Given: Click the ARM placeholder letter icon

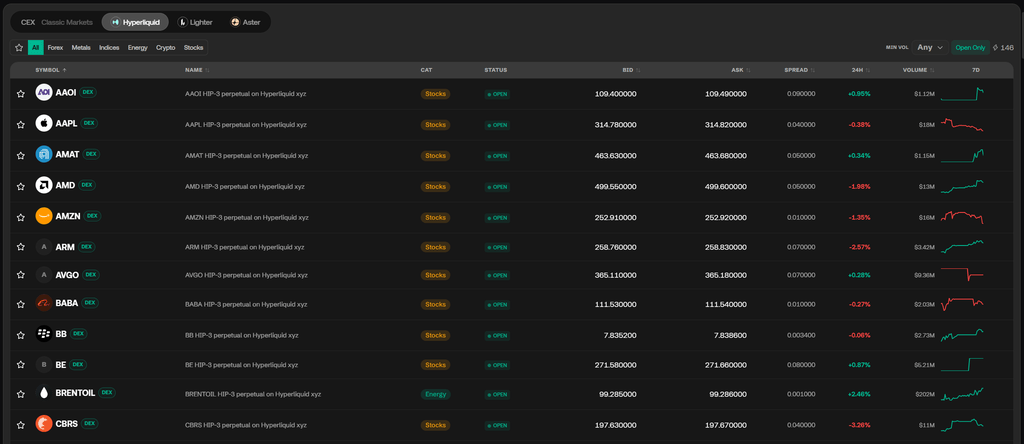Looking at the screenshot, I should point(44,247).
